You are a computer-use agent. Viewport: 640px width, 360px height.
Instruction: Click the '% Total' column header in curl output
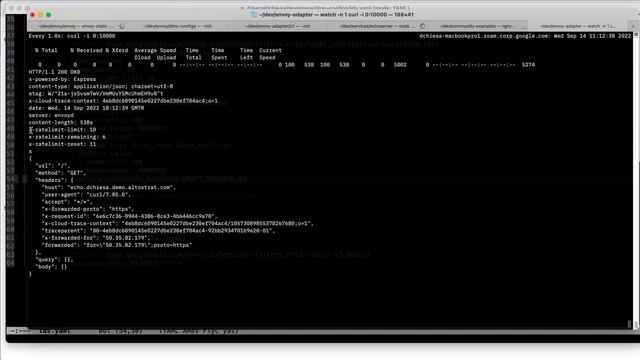46,51
